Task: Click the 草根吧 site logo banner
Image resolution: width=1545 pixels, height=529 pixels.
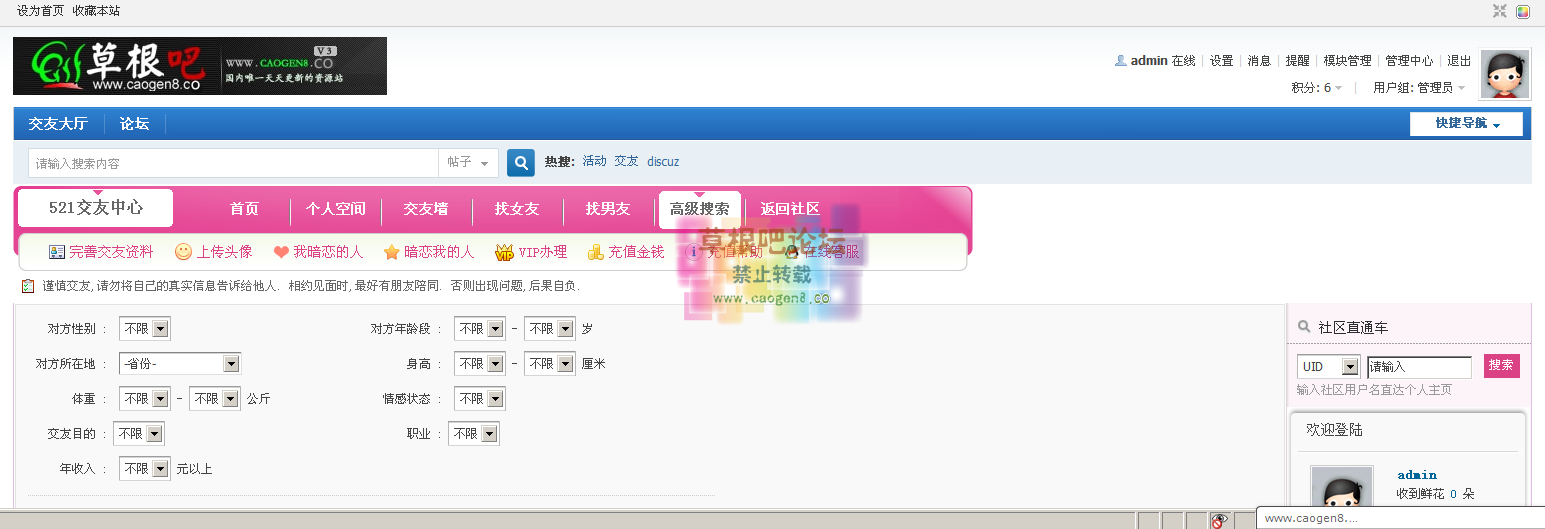Action: click(200, 66)
